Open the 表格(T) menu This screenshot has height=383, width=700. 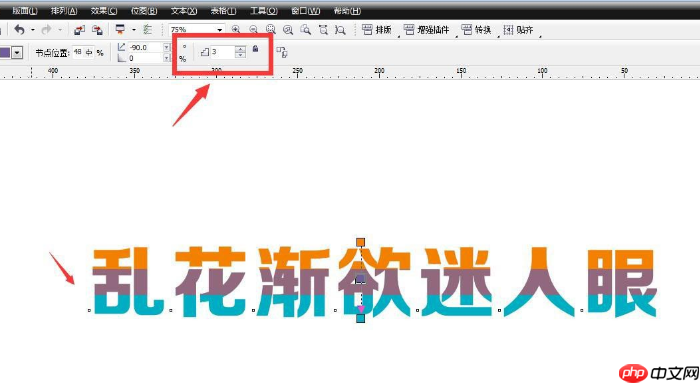tap(223, 11)
